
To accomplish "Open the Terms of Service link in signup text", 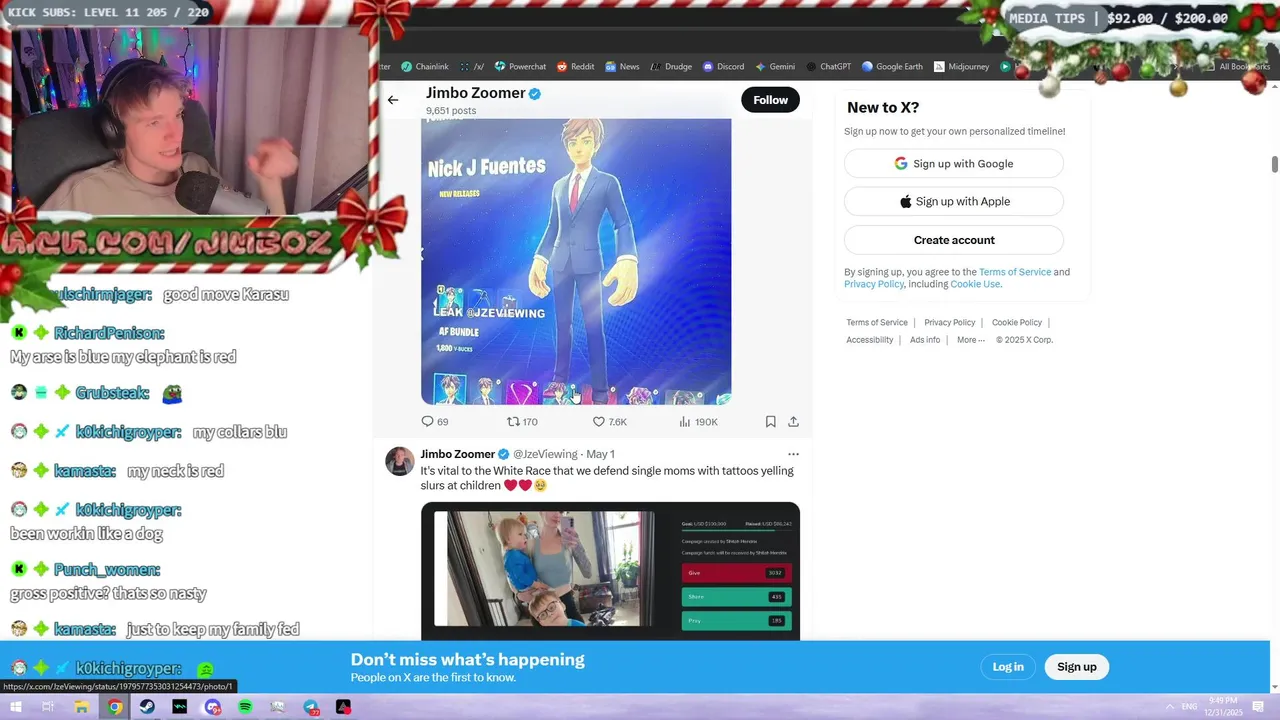I will coord(1015,272).
